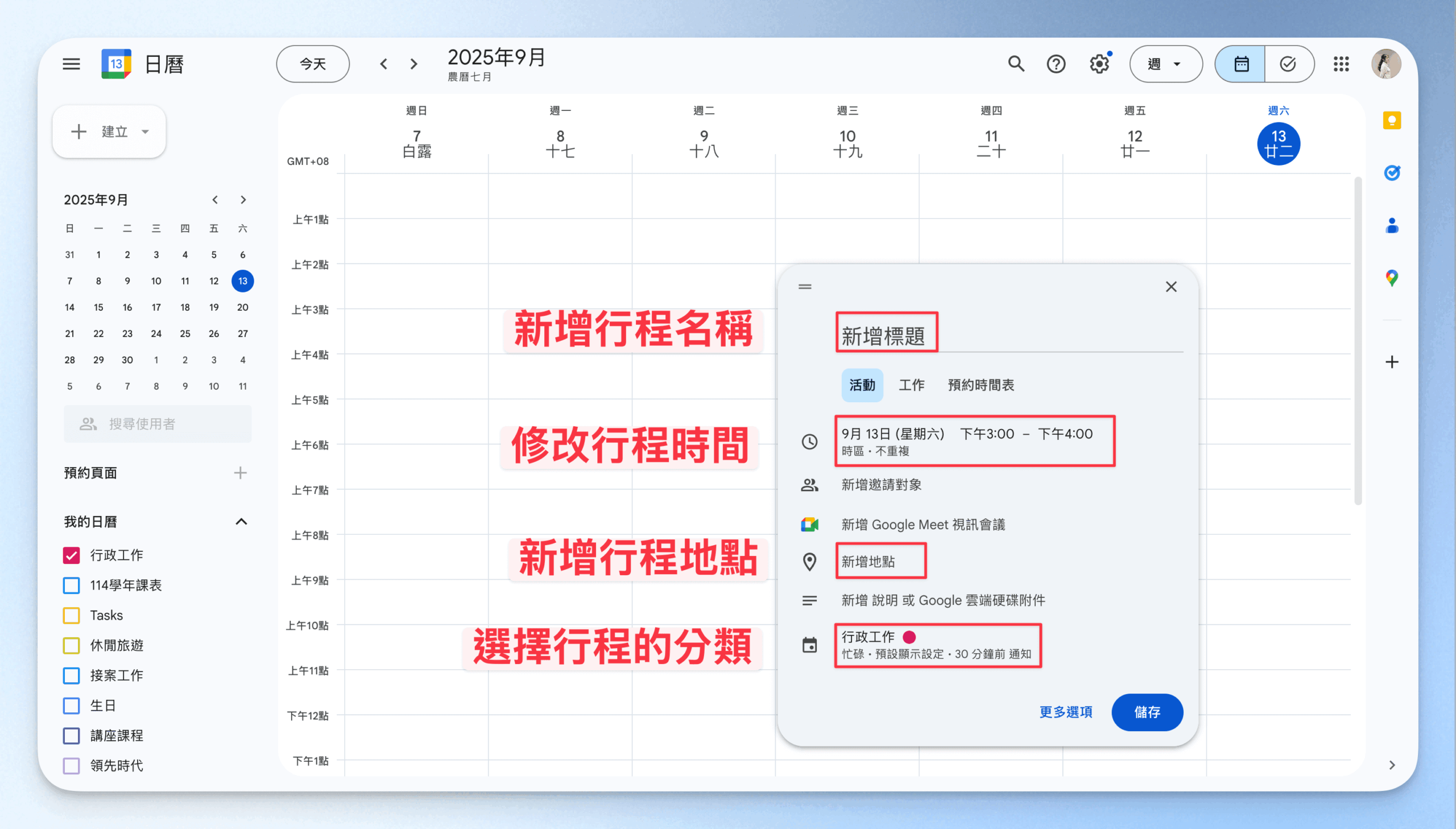This screenshot has width=1456, height=829.
Task: Open the Google apps grid
Action: (1341, 64)
